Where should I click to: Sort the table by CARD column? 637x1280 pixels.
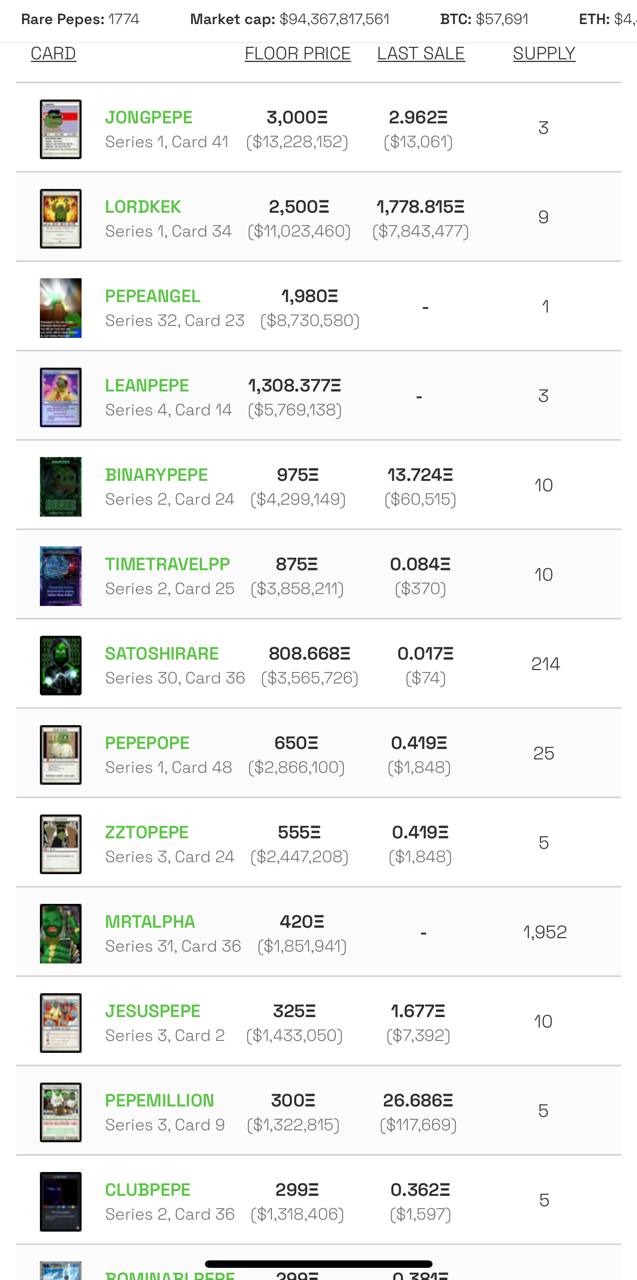pos(53,53)
